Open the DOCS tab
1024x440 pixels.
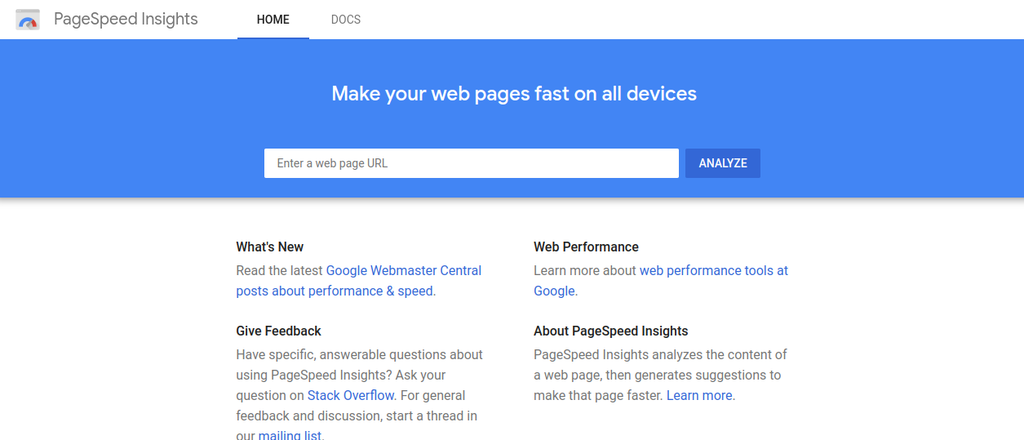click(x=346, y=20)
